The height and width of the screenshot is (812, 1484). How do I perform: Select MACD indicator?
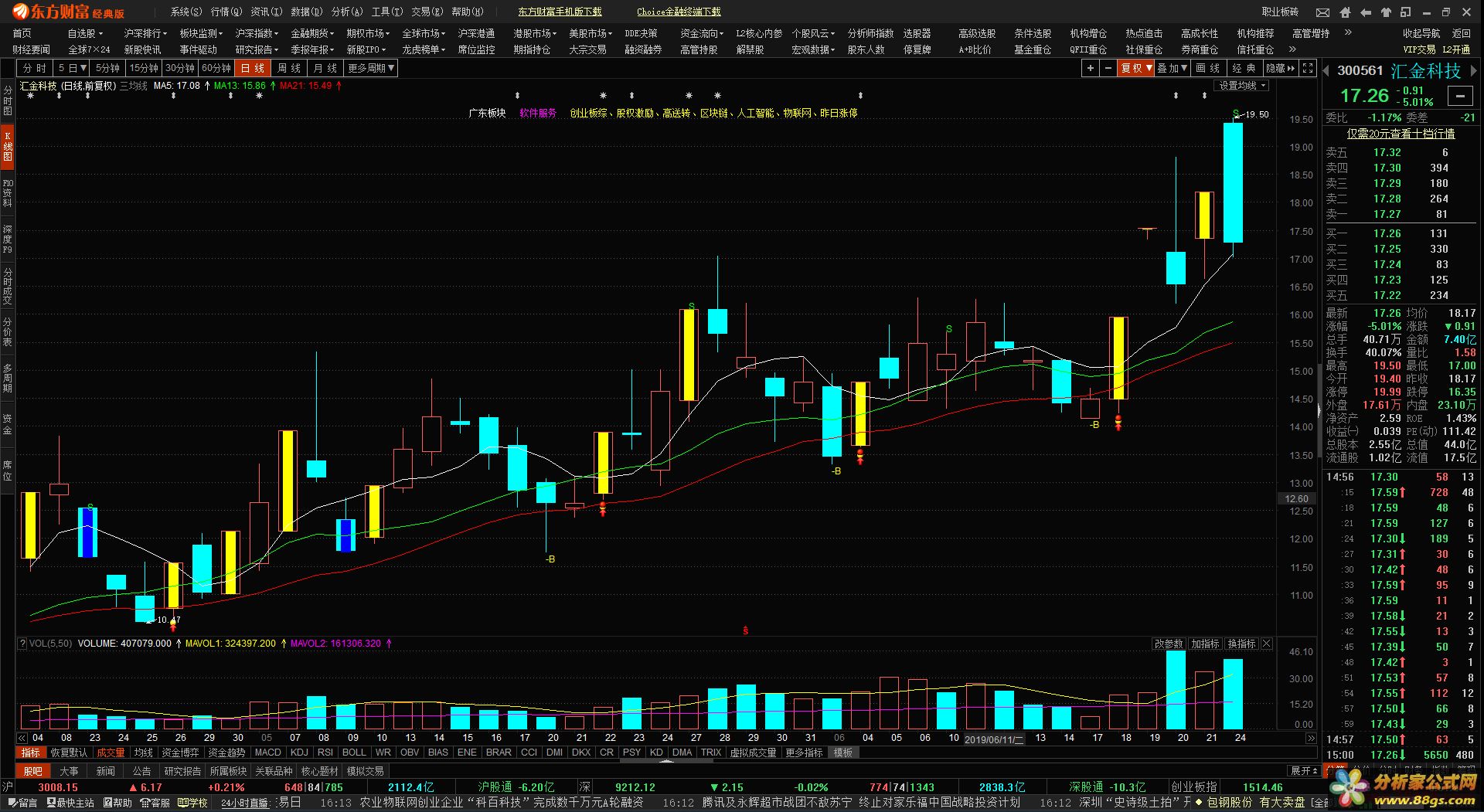(x=267, y=753)
